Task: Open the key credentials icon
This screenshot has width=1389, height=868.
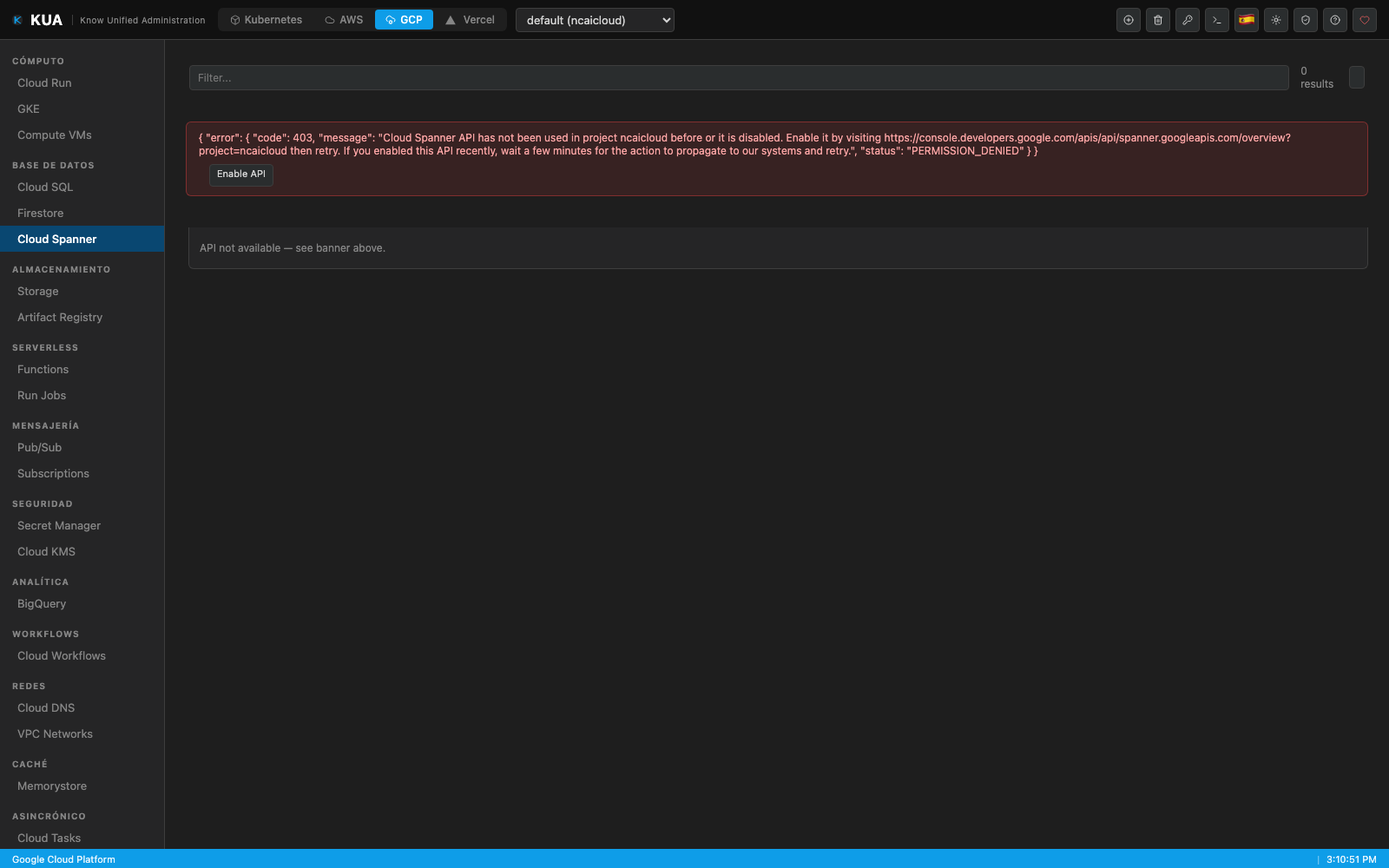Action: (1188, 20)
